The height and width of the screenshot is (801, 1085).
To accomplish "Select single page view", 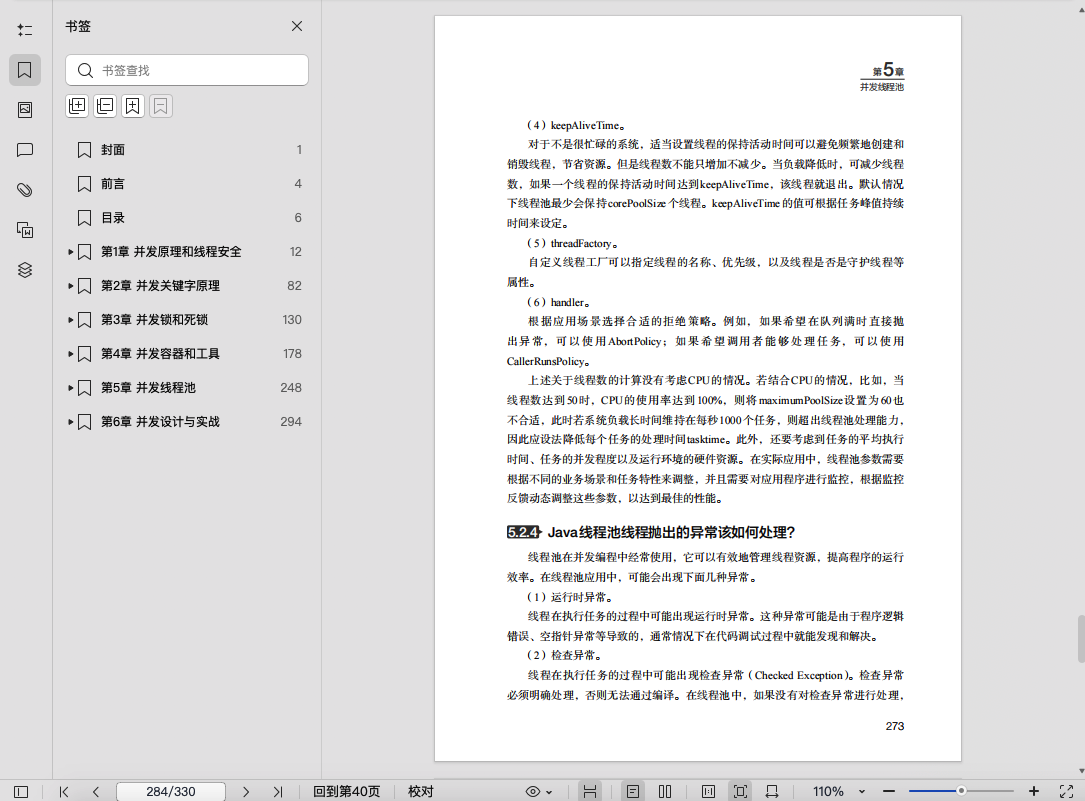I will pyautogui.click(x=632, y=791).
